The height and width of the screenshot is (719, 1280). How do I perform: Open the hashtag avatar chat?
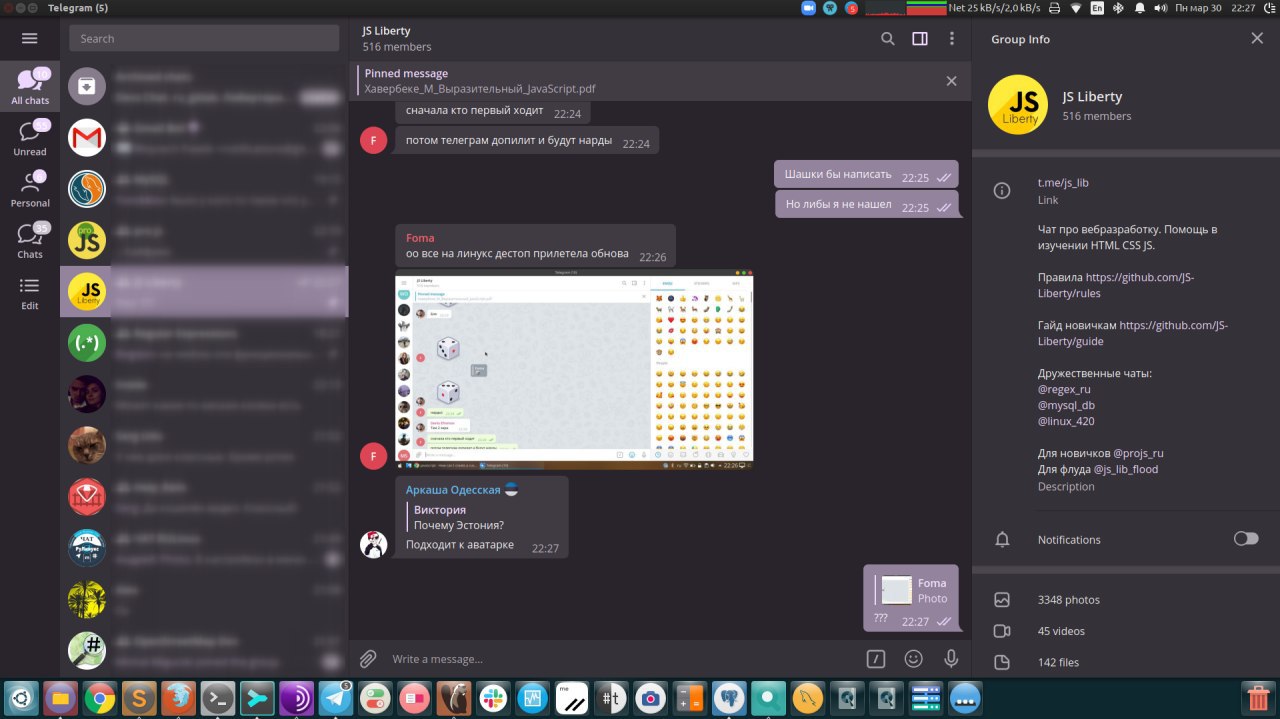(87, 650)
